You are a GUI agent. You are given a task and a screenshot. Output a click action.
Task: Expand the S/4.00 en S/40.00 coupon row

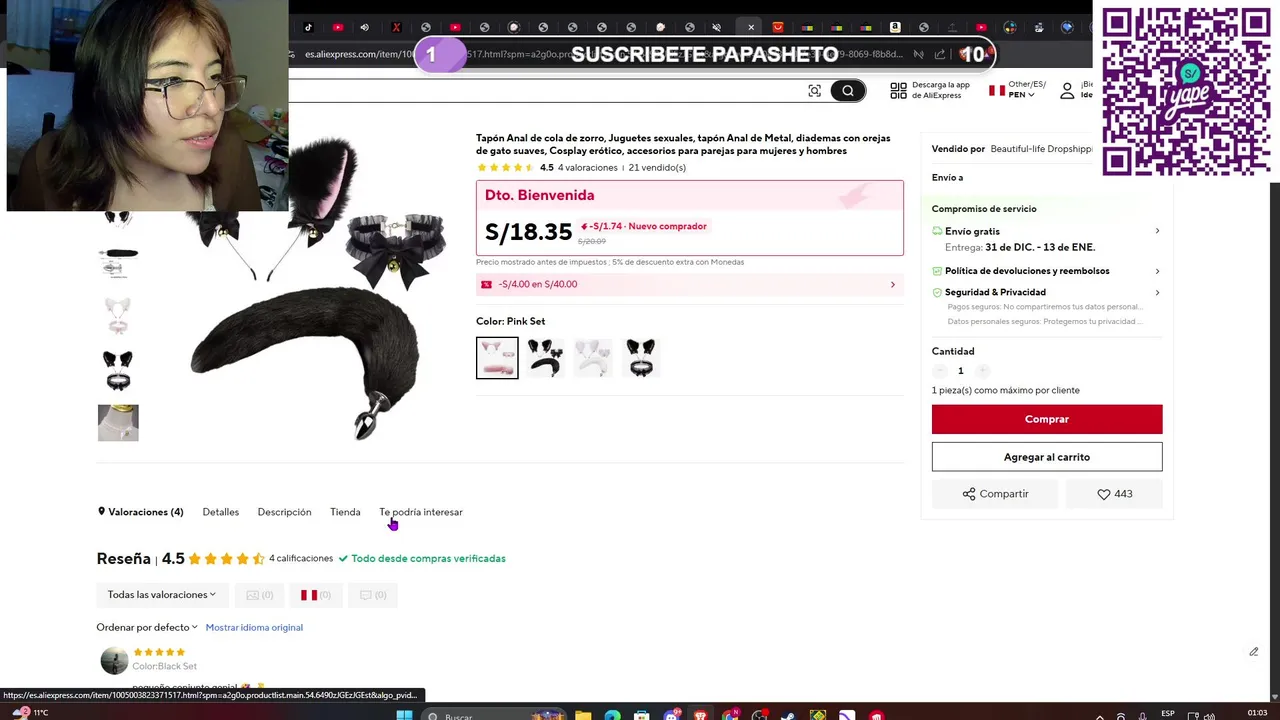tap(689, 284)
